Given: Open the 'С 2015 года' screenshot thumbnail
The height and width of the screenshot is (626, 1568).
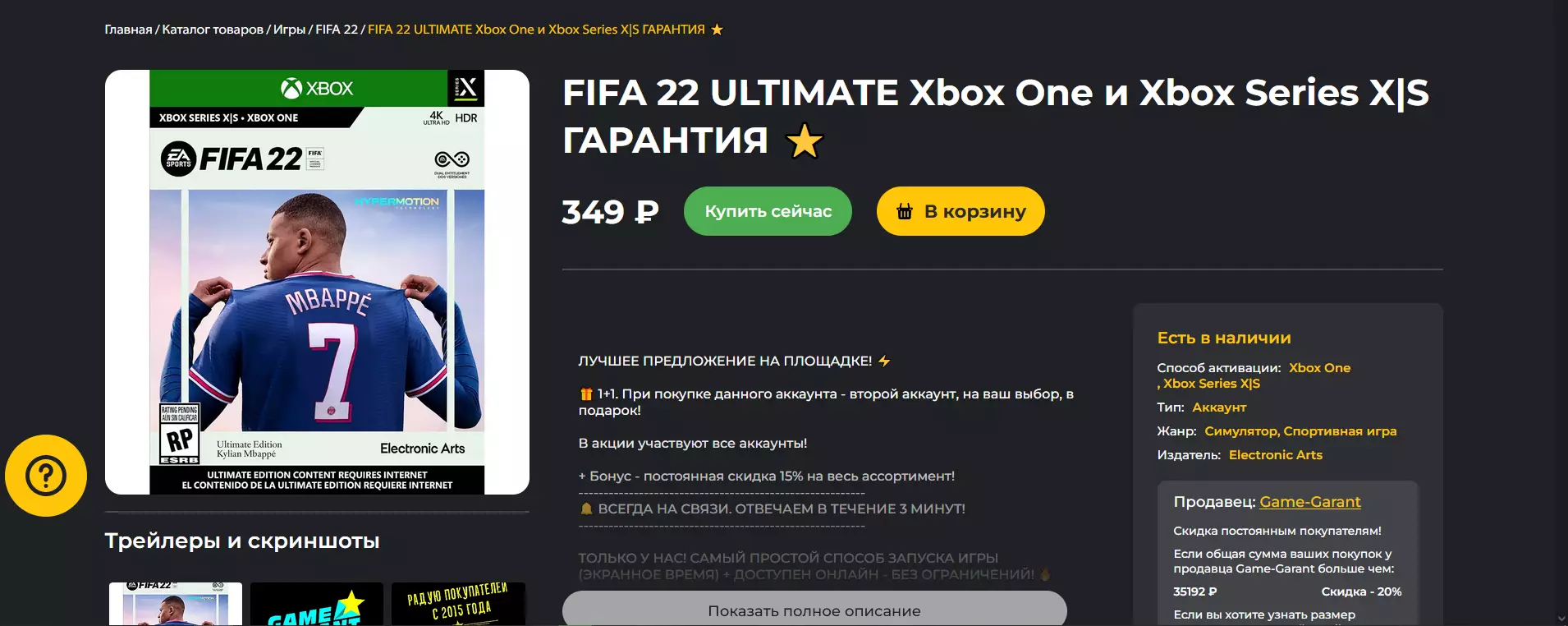Looking at the screenshot, I should point(458,604).
